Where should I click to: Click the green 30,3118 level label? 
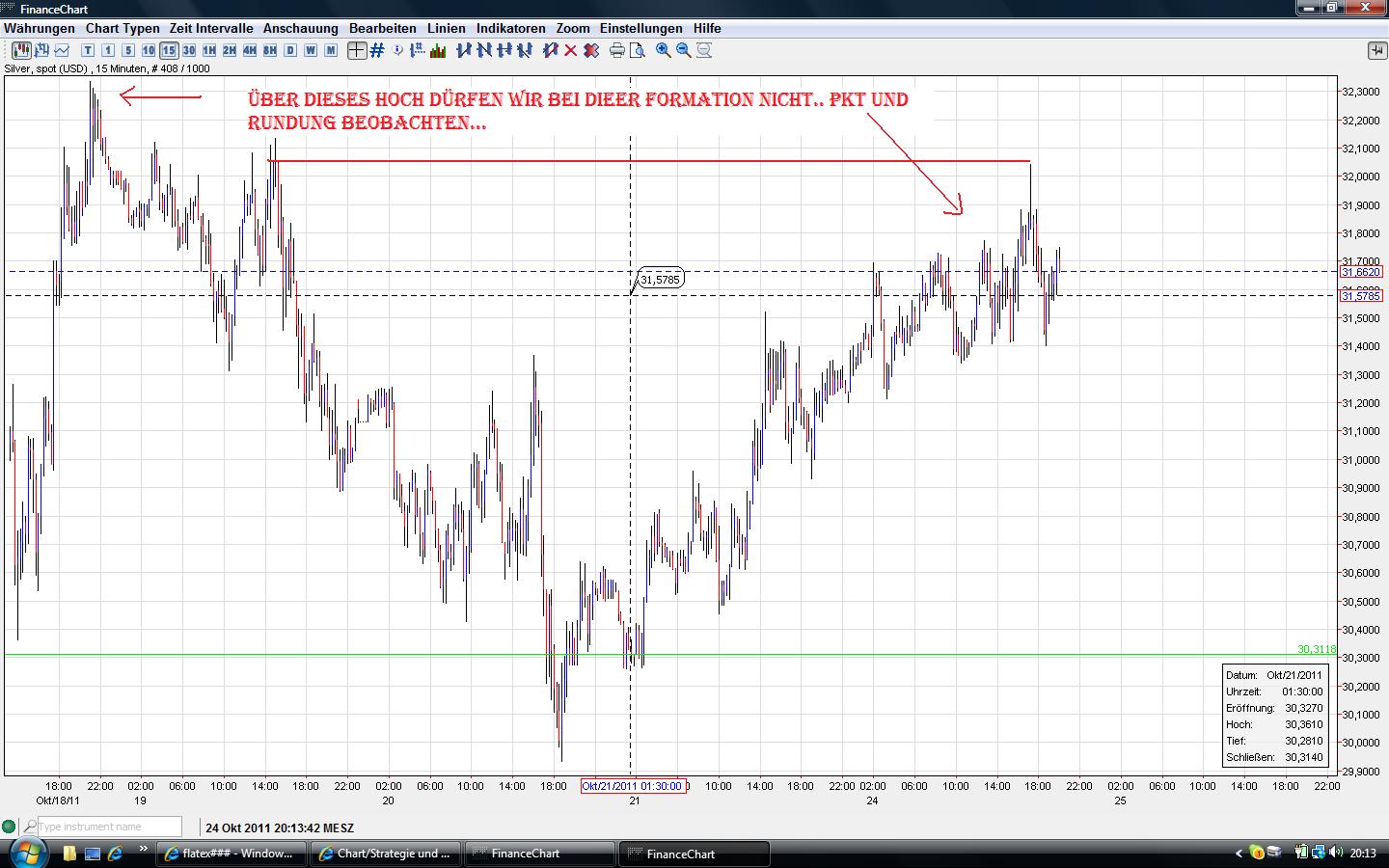[1317, 649]
